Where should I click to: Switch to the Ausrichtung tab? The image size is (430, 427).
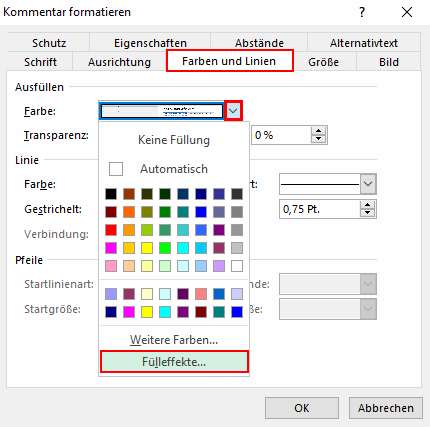click(119, 62)
